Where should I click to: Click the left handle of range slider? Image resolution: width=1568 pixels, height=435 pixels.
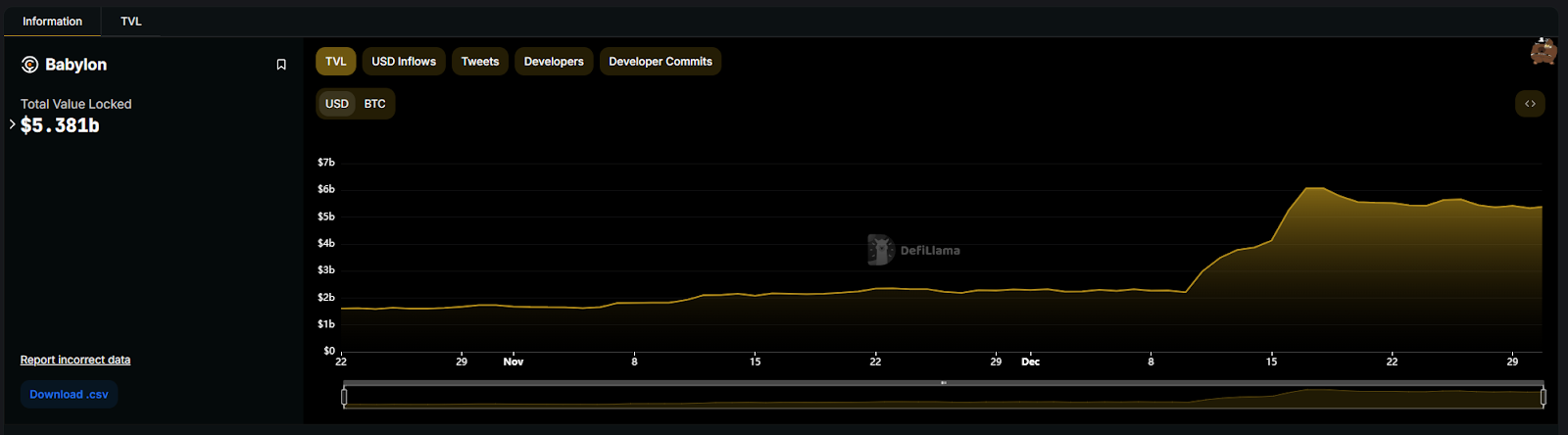click(344, 397)
